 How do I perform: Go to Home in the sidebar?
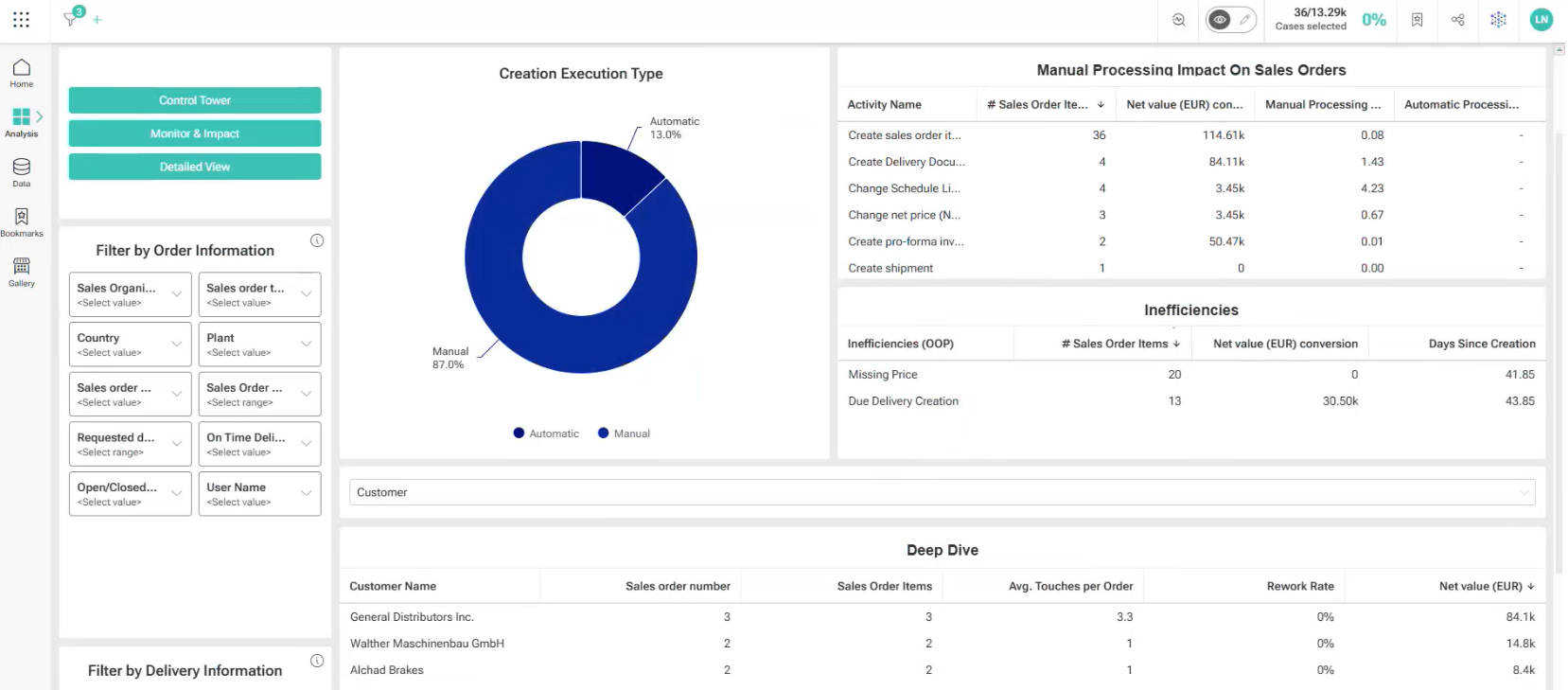tap(22, 73)
